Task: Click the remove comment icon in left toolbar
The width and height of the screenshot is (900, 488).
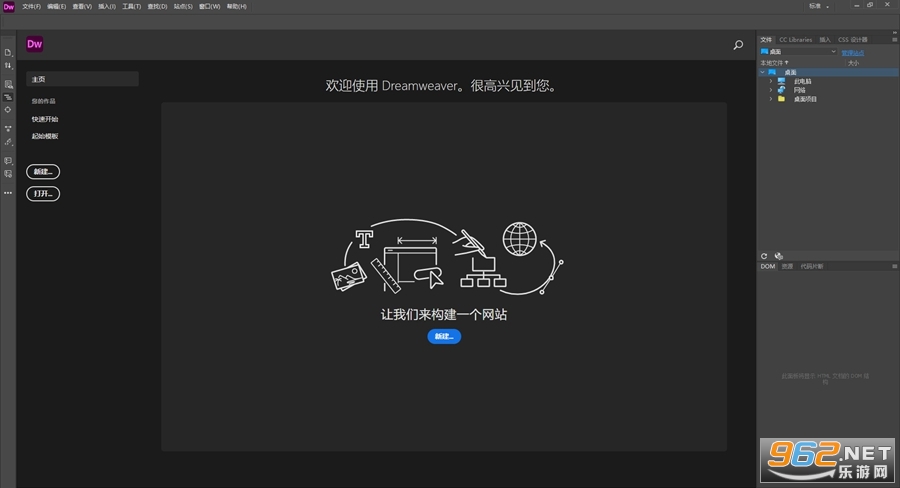Action: pos(8,174)
